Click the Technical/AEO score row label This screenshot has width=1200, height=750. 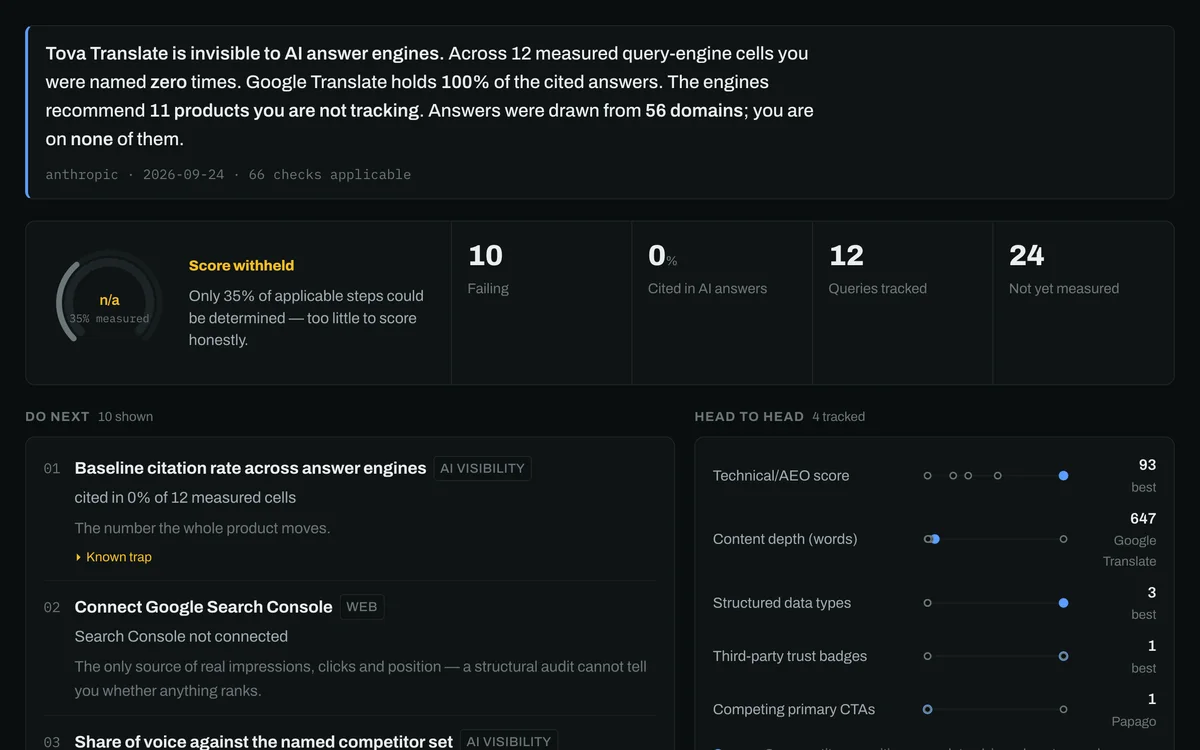pyautogui.click(x=781, y=476)
